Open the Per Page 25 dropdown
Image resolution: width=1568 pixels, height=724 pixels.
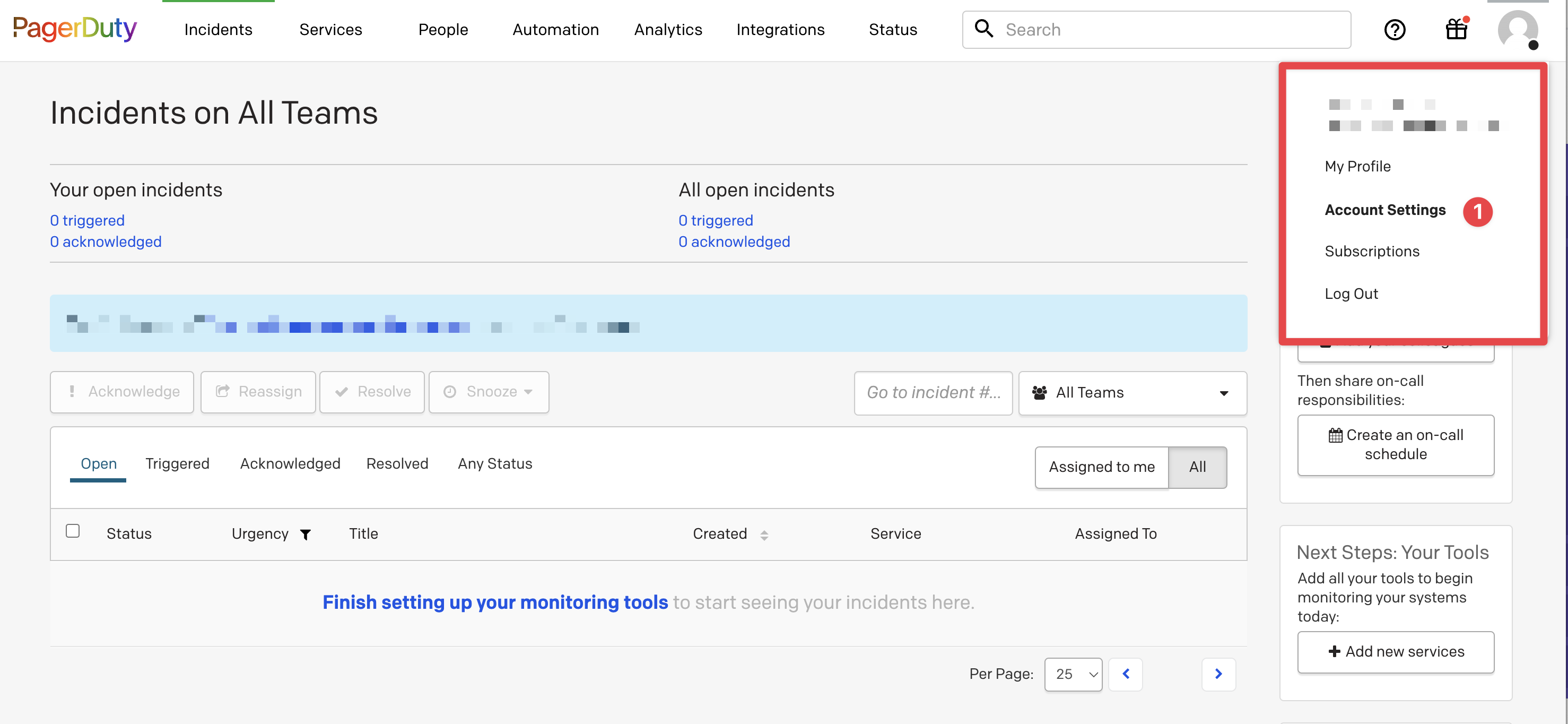click(x=1073, y=674)
